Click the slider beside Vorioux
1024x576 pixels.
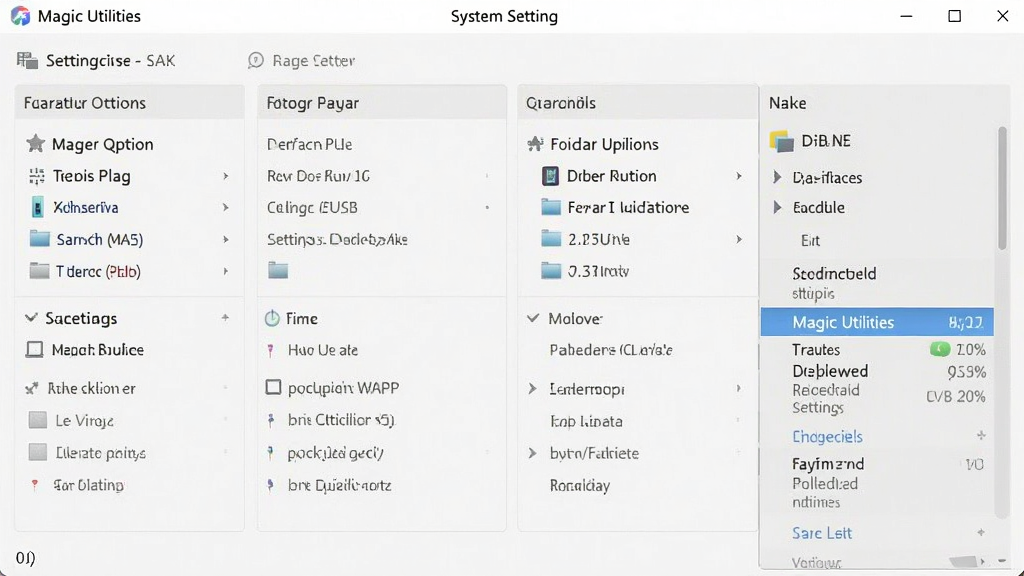(x=964, y=562)
